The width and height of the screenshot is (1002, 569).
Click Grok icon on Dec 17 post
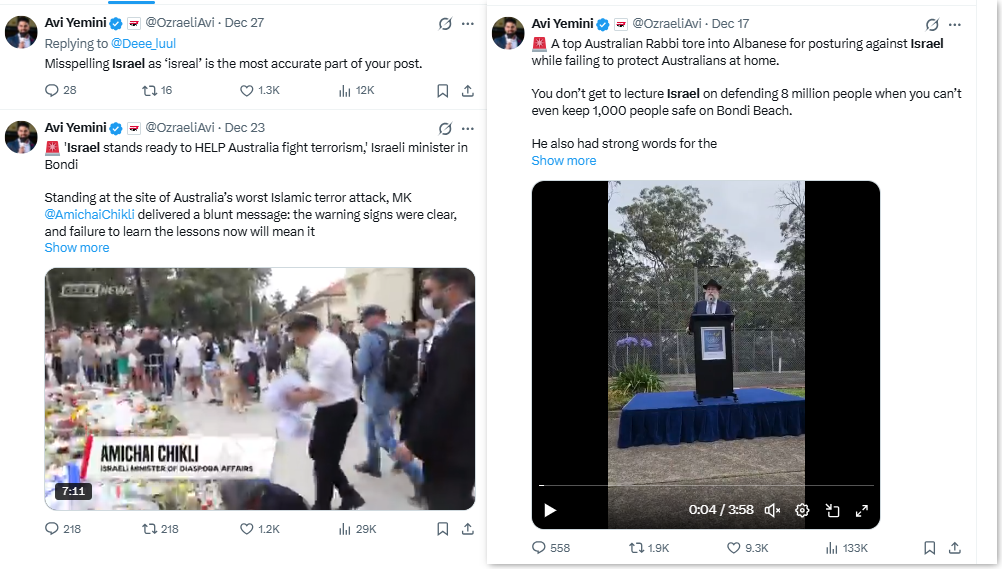click(x=932, y=24)
